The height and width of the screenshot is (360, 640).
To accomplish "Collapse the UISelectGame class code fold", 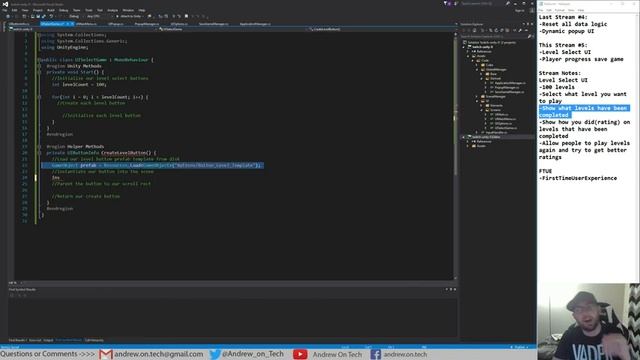I will click(39, 60).
